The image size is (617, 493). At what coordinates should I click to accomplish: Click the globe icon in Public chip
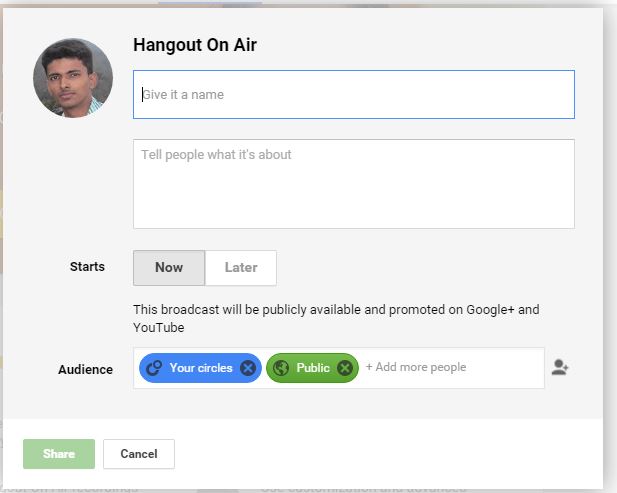pos(281,368)
